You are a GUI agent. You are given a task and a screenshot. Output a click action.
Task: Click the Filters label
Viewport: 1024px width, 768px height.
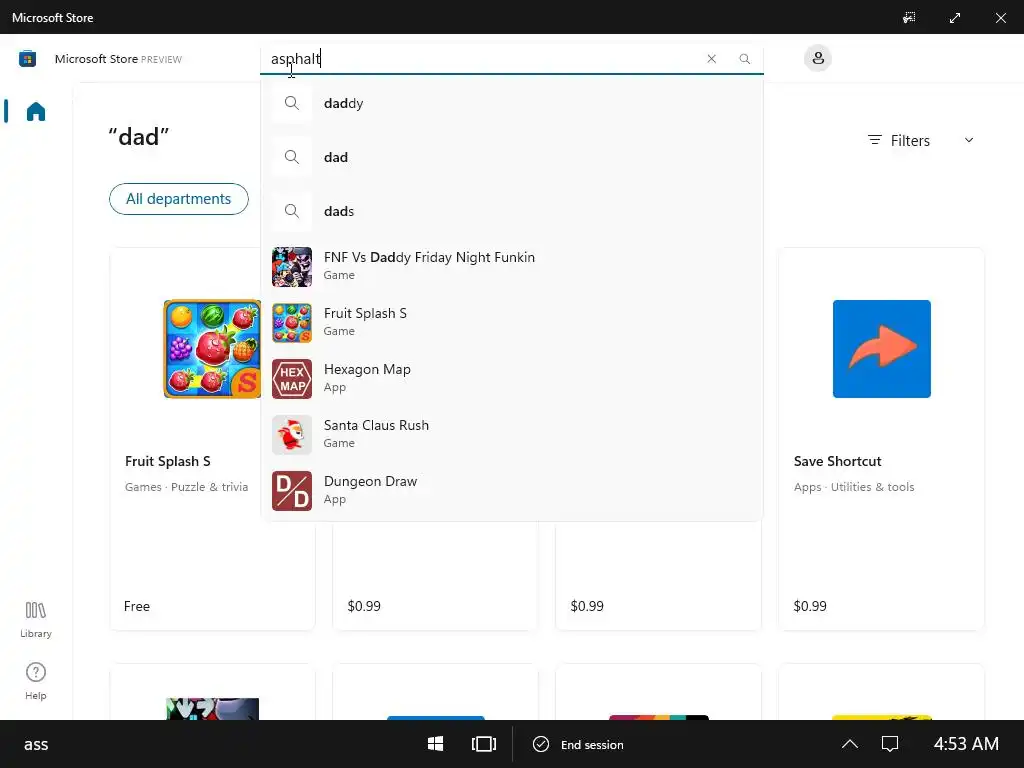pos(910,140)
